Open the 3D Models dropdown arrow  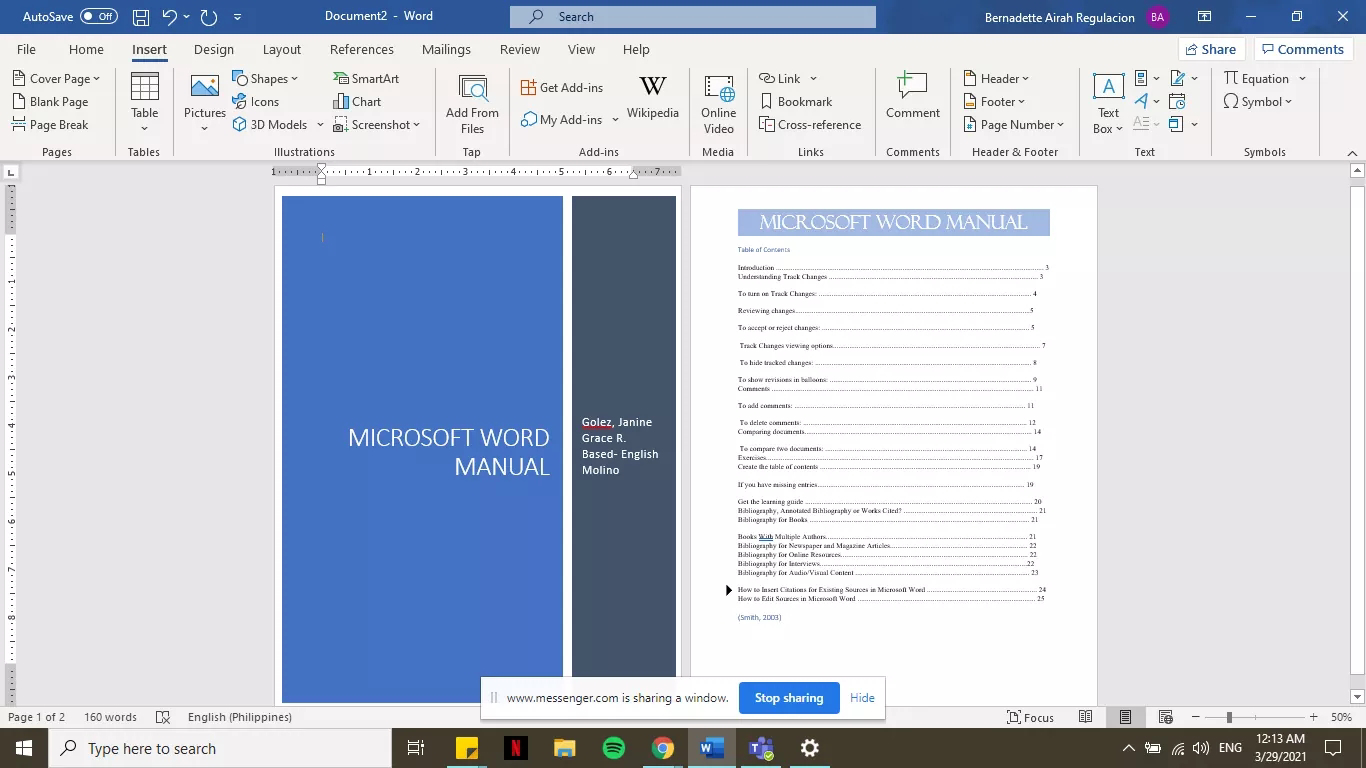(x=320, y=124)
